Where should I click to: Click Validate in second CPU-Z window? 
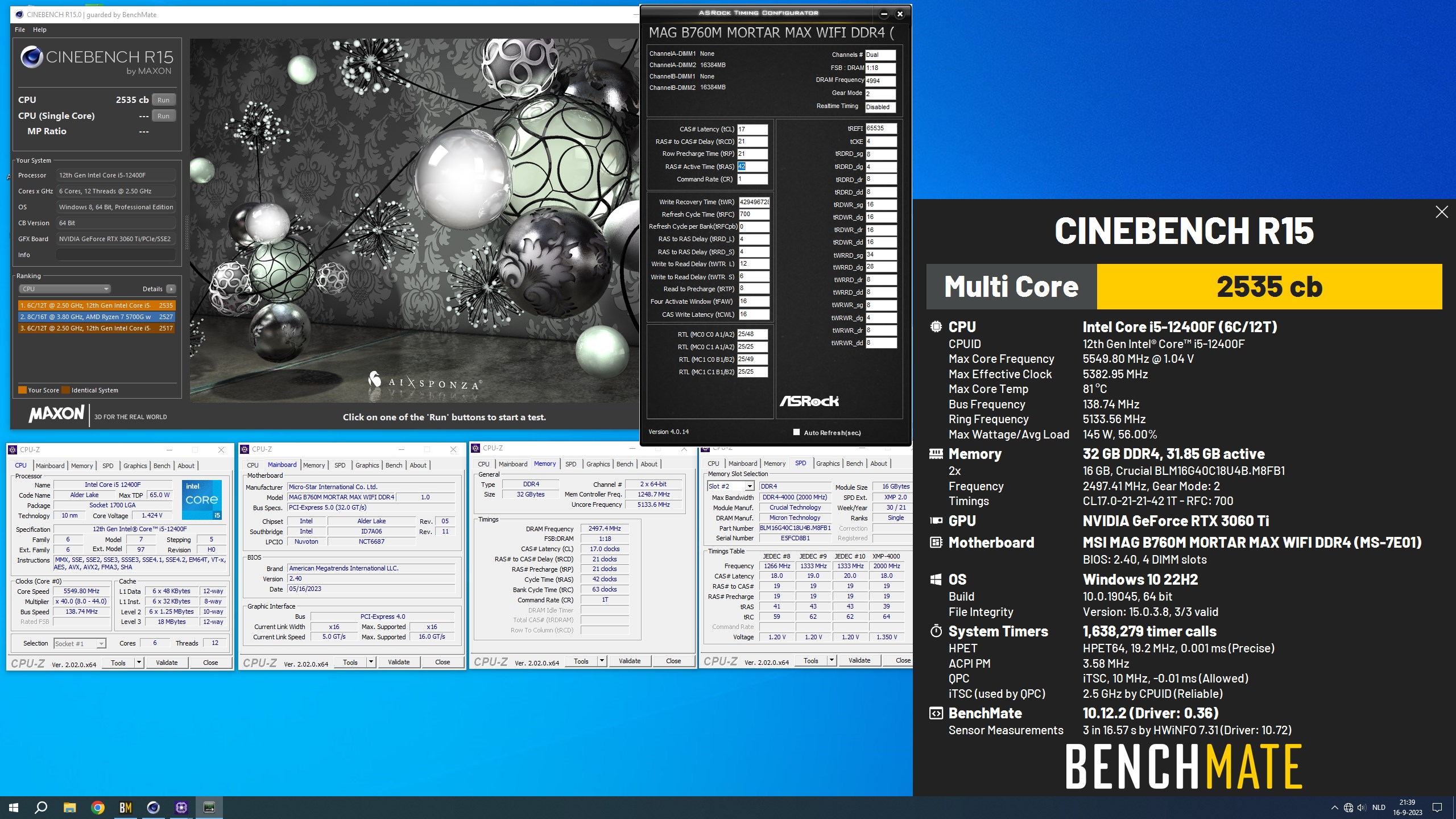(399, 662)
